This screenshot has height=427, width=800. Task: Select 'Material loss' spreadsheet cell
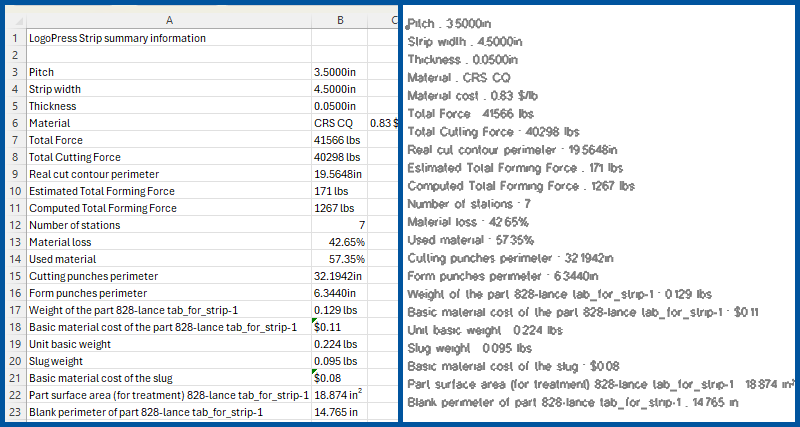[x=169, y=242]
